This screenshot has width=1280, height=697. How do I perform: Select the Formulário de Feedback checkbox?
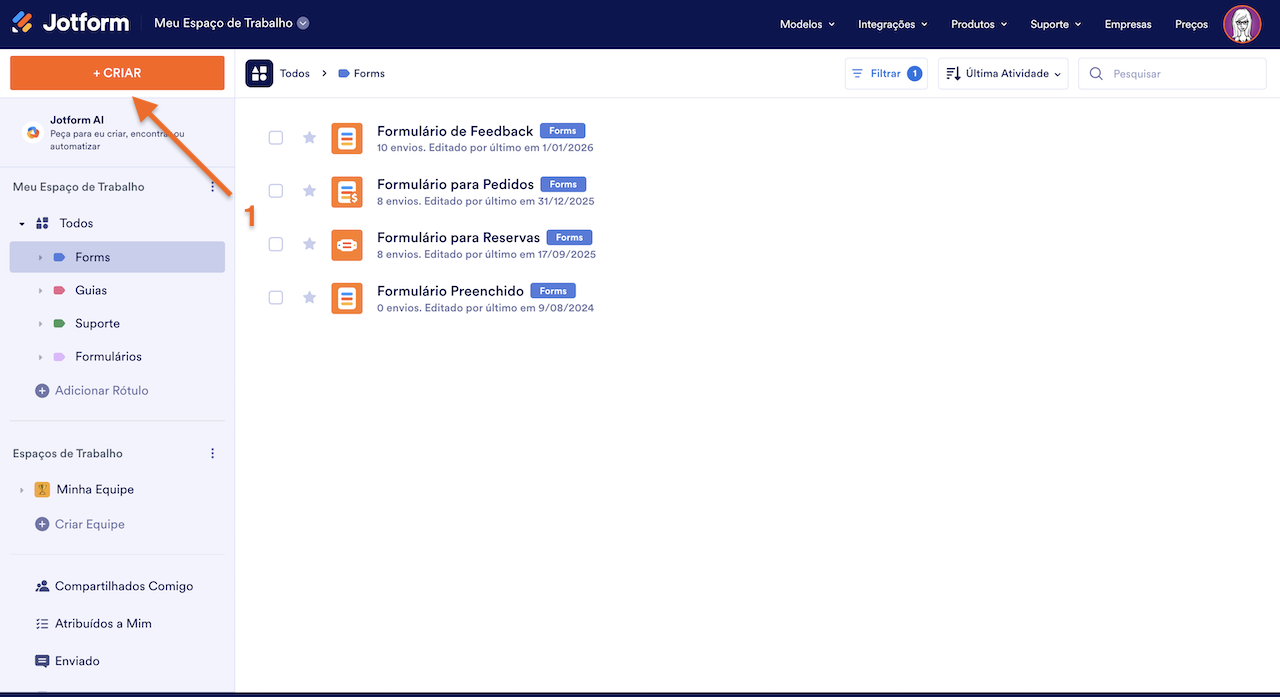click(x=276, y=138)
